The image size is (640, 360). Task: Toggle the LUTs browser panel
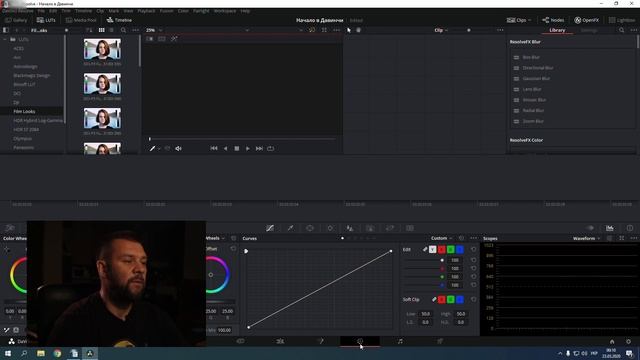[x=46, y=20]
